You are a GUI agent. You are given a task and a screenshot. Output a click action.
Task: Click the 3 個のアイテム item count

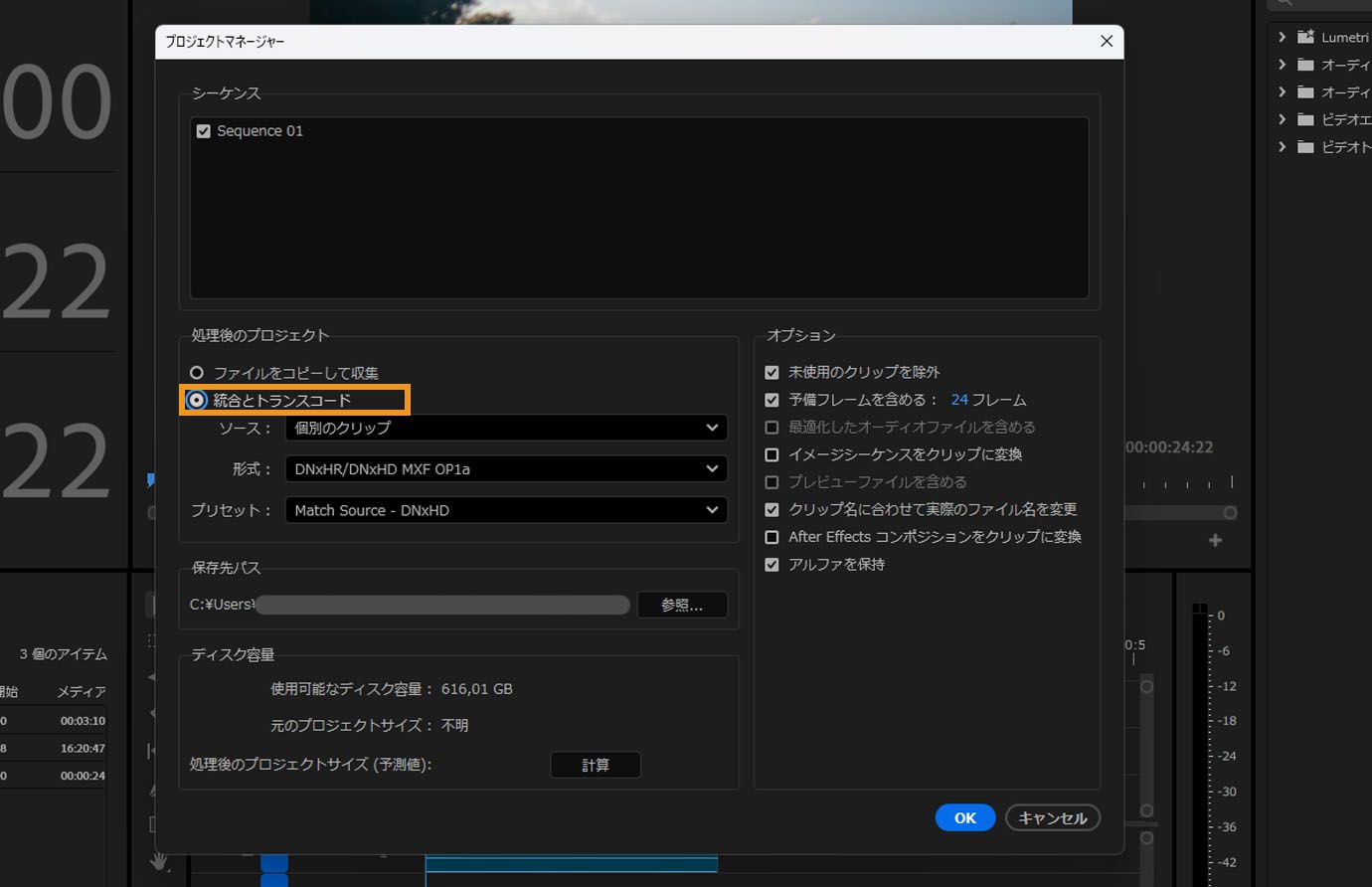[x=64, y=654]
